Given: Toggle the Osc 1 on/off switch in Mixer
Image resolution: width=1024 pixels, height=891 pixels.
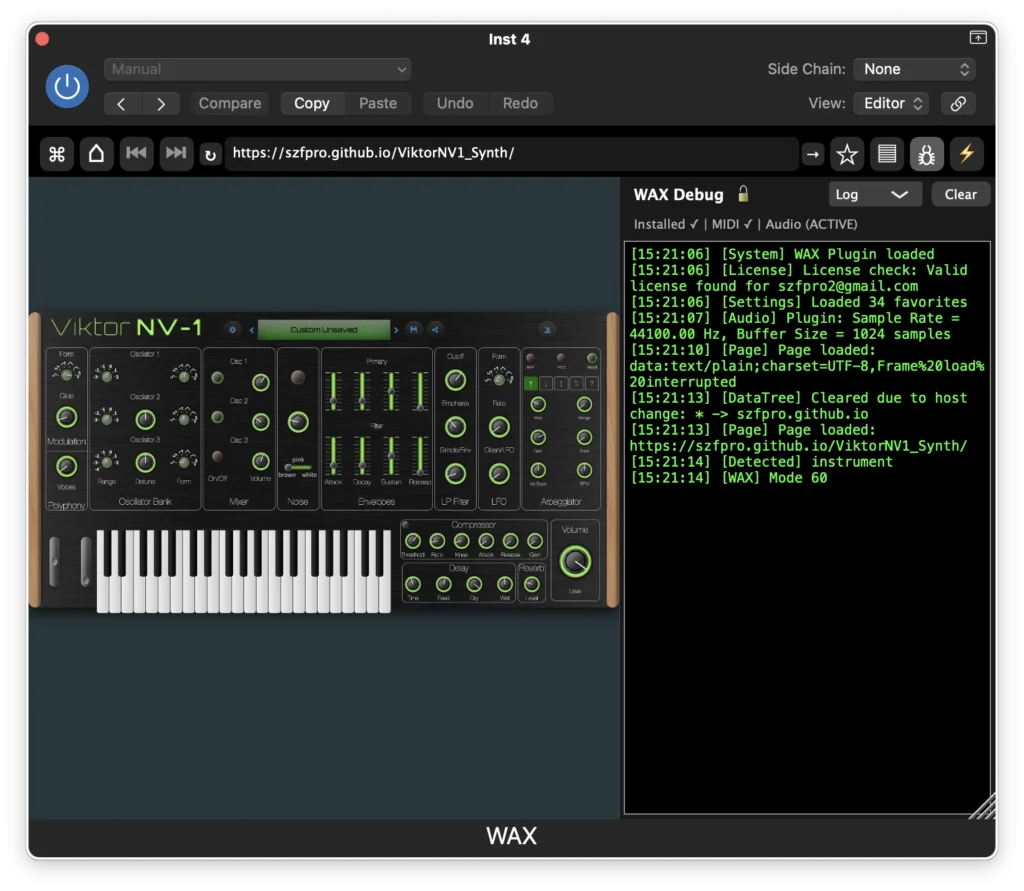Looking at the screenshot, I should coord(217,378).
